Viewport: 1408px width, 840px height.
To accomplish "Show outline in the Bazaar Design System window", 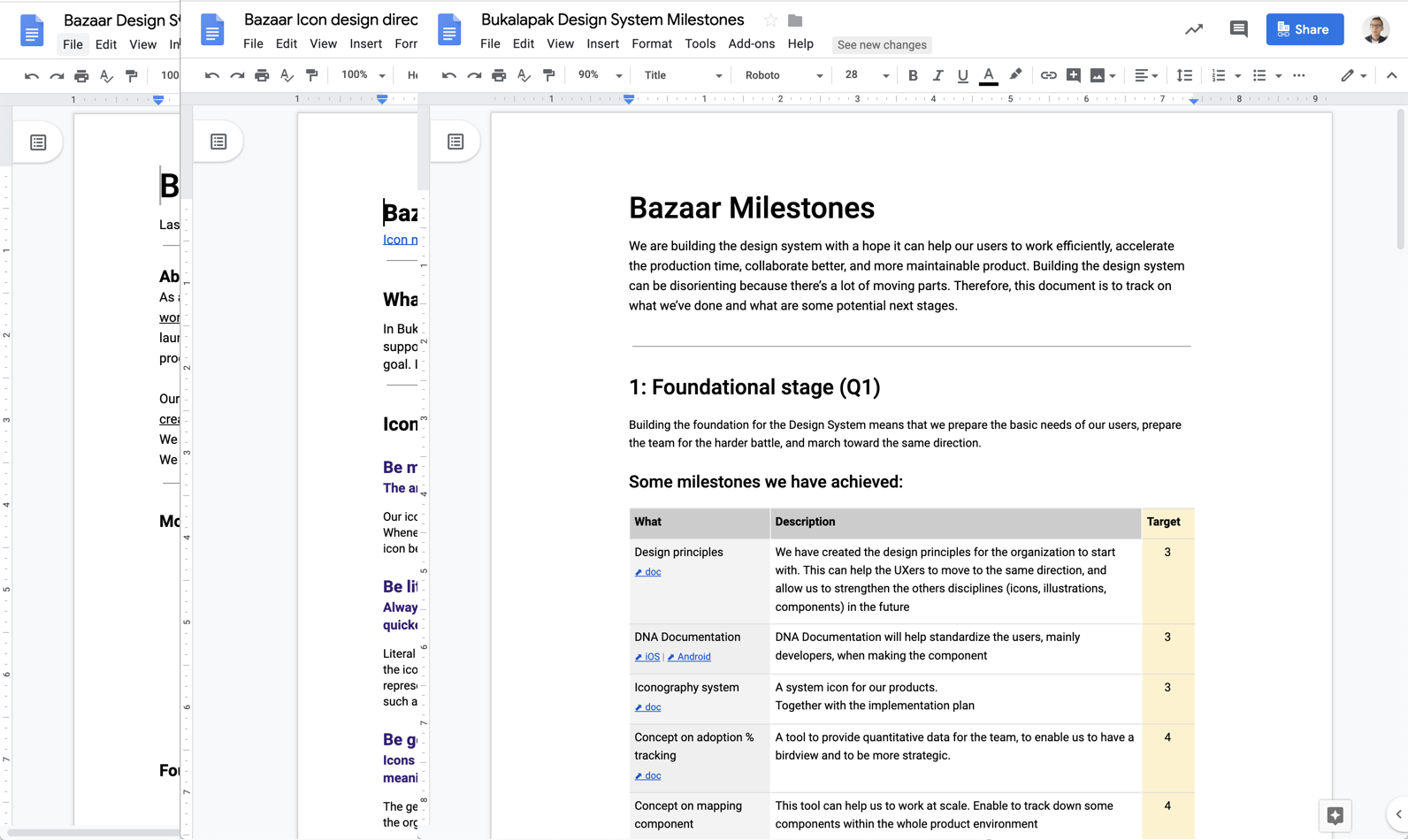I will coord(38,142).
